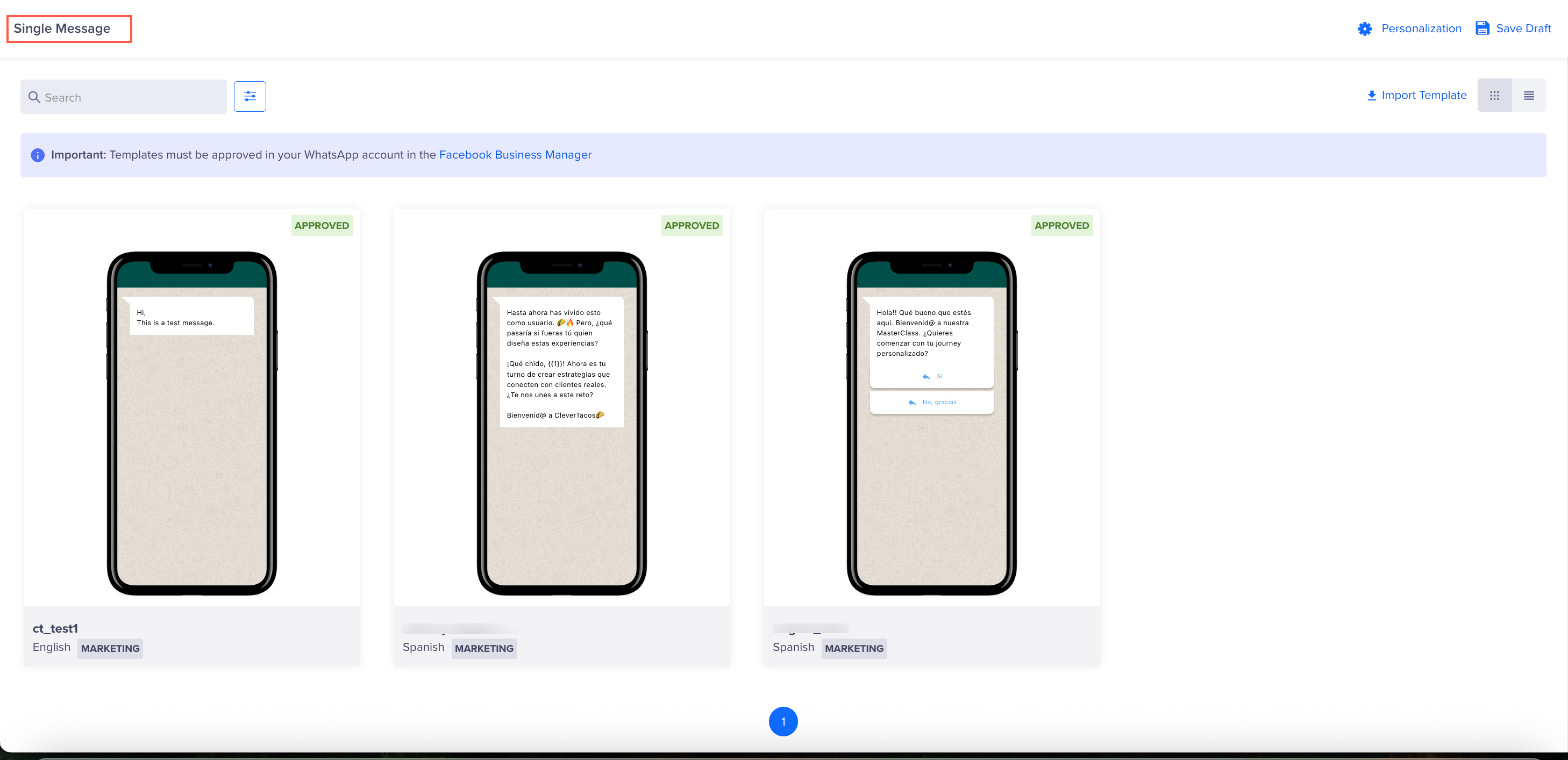
Task: Click the blue info icon in banner
Action: [x=38, y=155]
